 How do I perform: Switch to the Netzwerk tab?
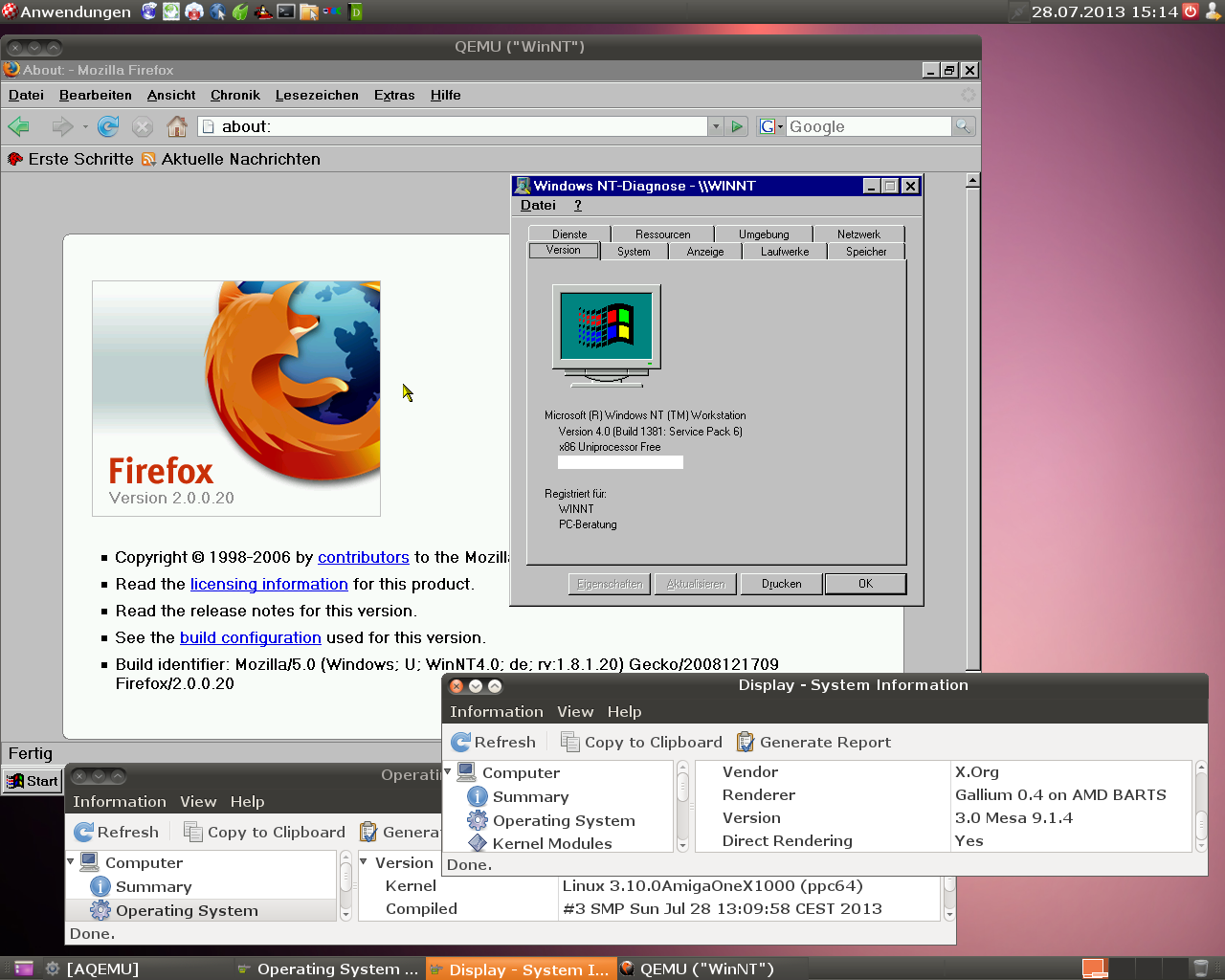coord(858,234)
